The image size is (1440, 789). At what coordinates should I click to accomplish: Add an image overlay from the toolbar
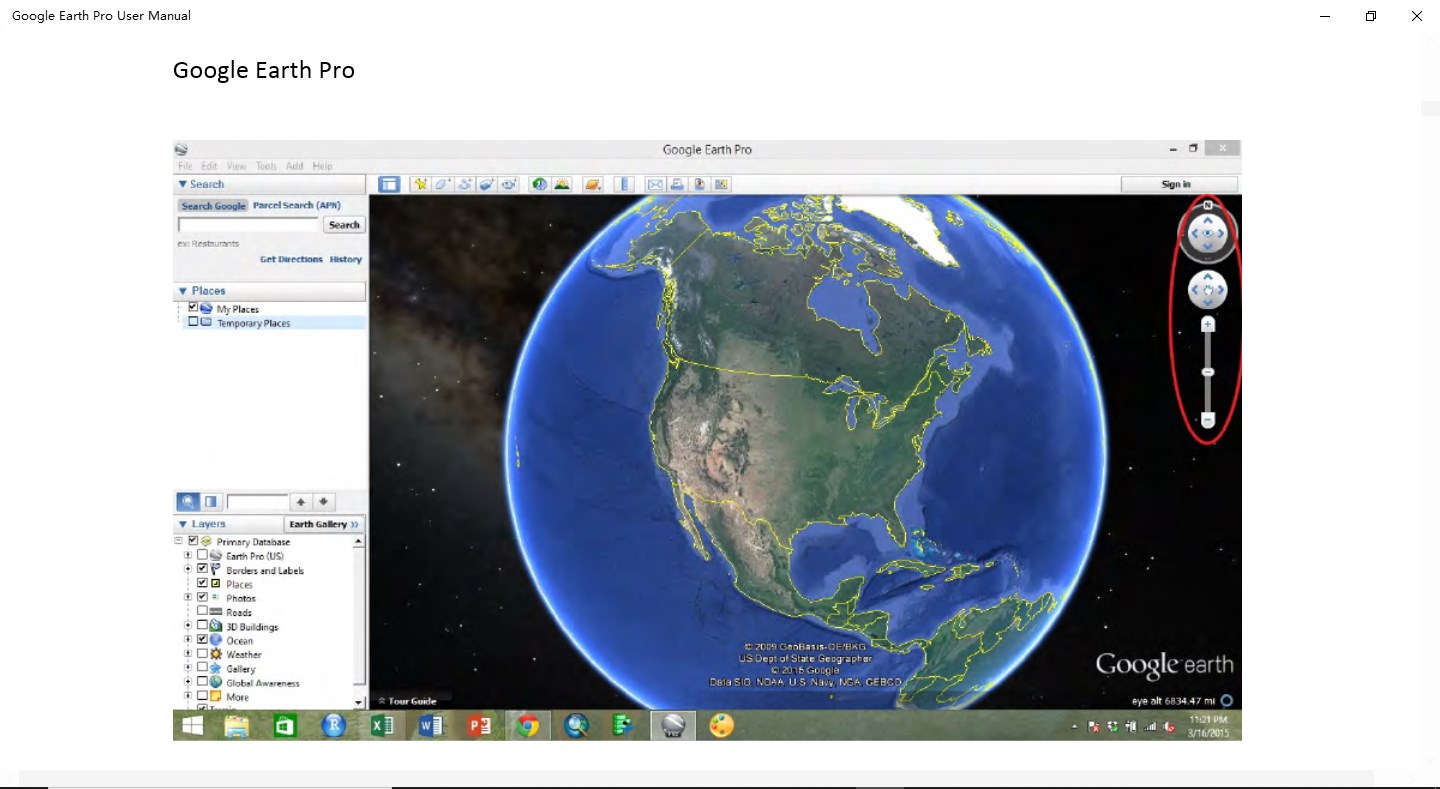[x=487, y=184]
